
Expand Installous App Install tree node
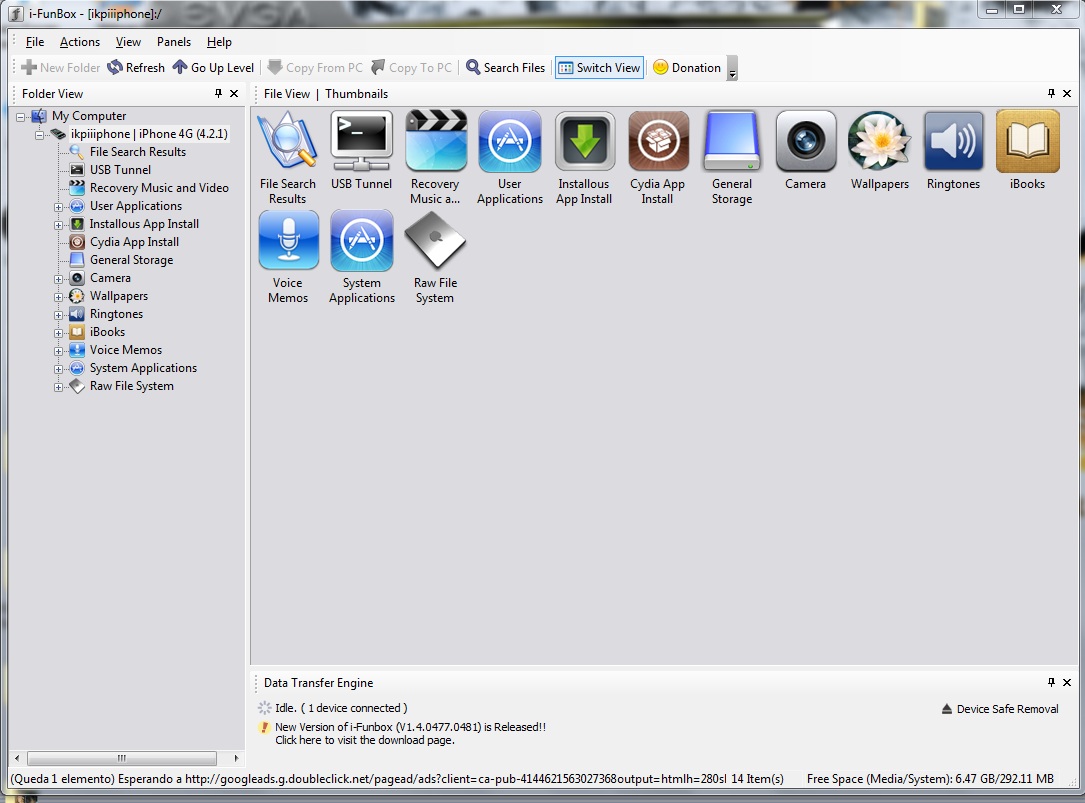click(59, 225)
